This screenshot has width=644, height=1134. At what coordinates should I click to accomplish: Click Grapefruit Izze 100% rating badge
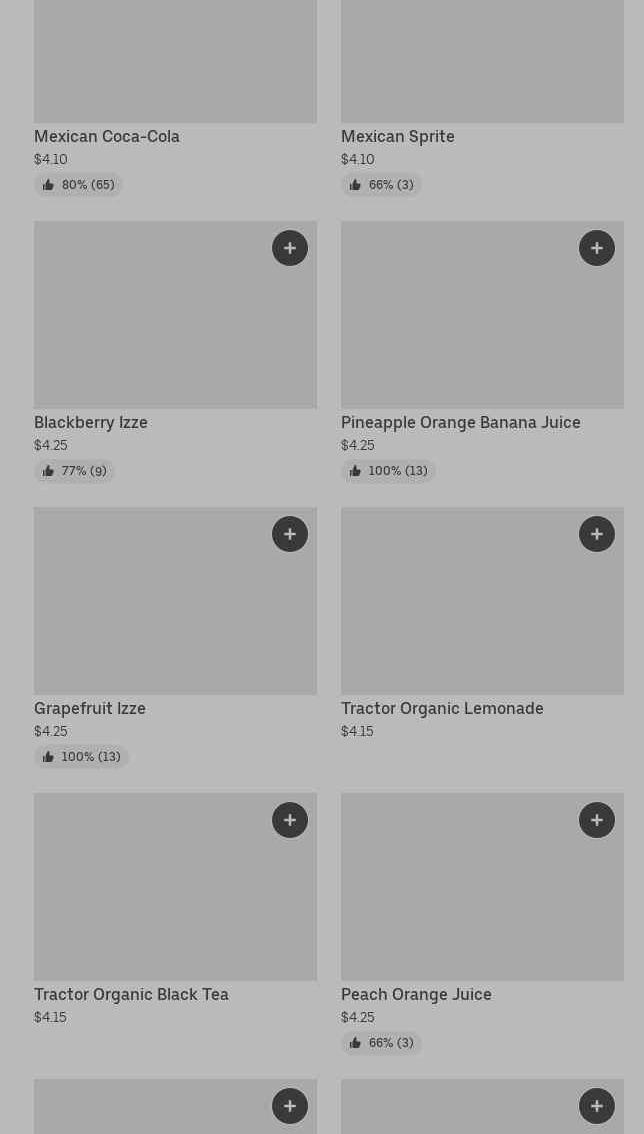[x=81, y=757]
